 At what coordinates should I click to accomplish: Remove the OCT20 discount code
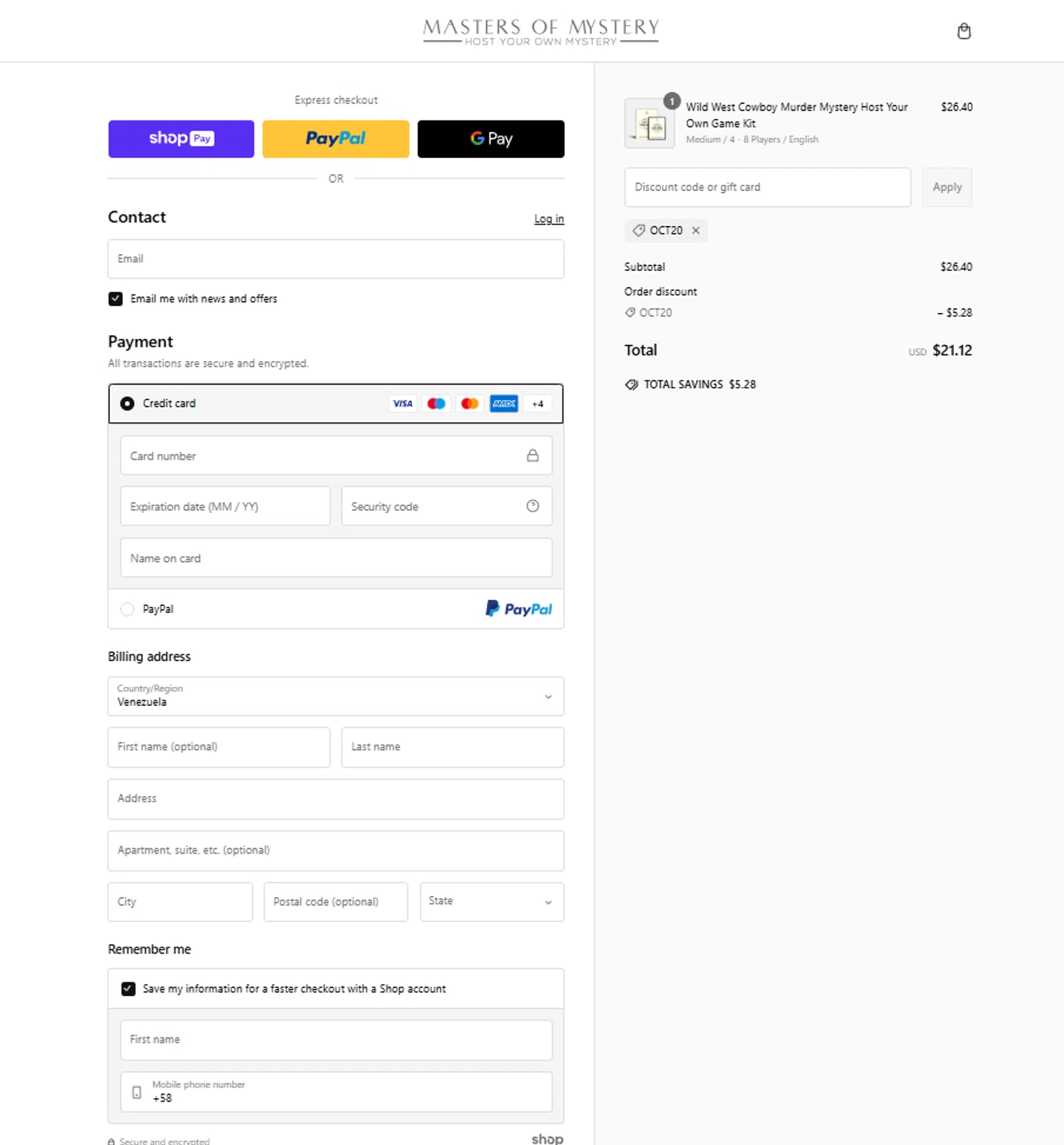point(695,231)
